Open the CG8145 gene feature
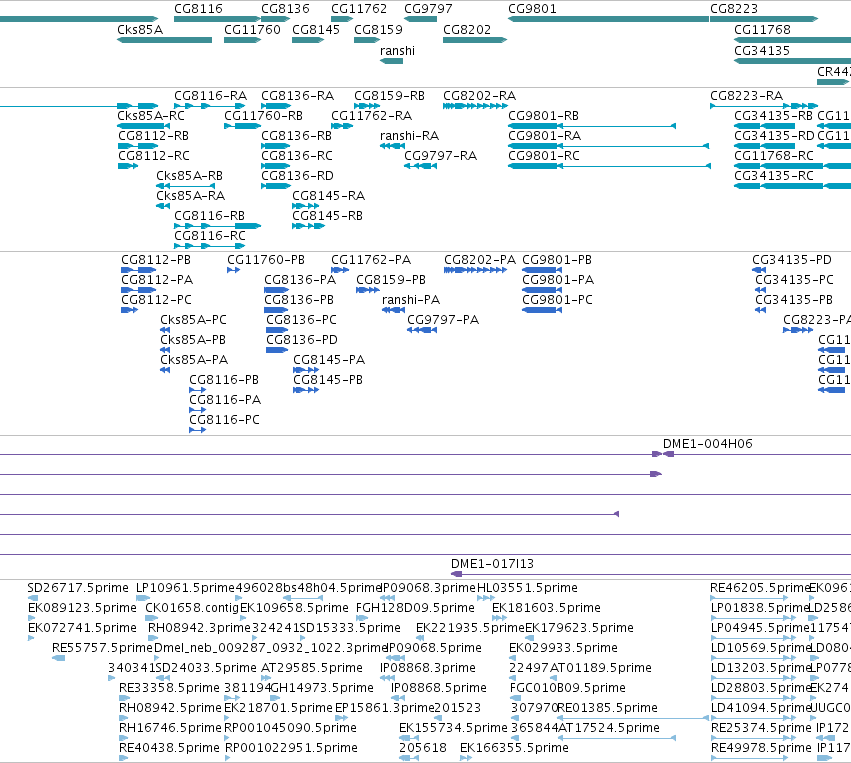851x763 pixels. [308, 40]
